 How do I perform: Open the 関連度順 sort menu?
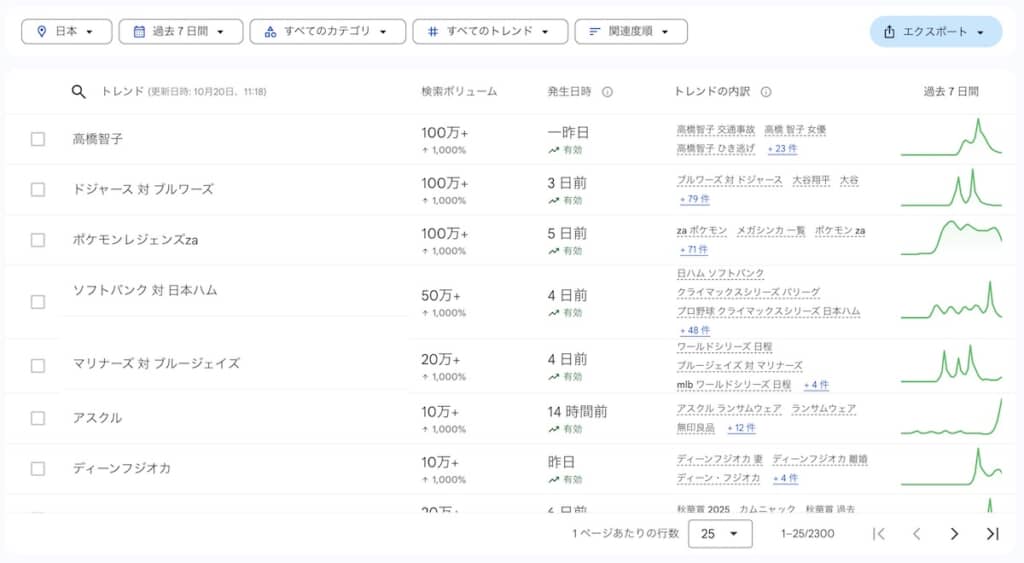coord(630,32)
